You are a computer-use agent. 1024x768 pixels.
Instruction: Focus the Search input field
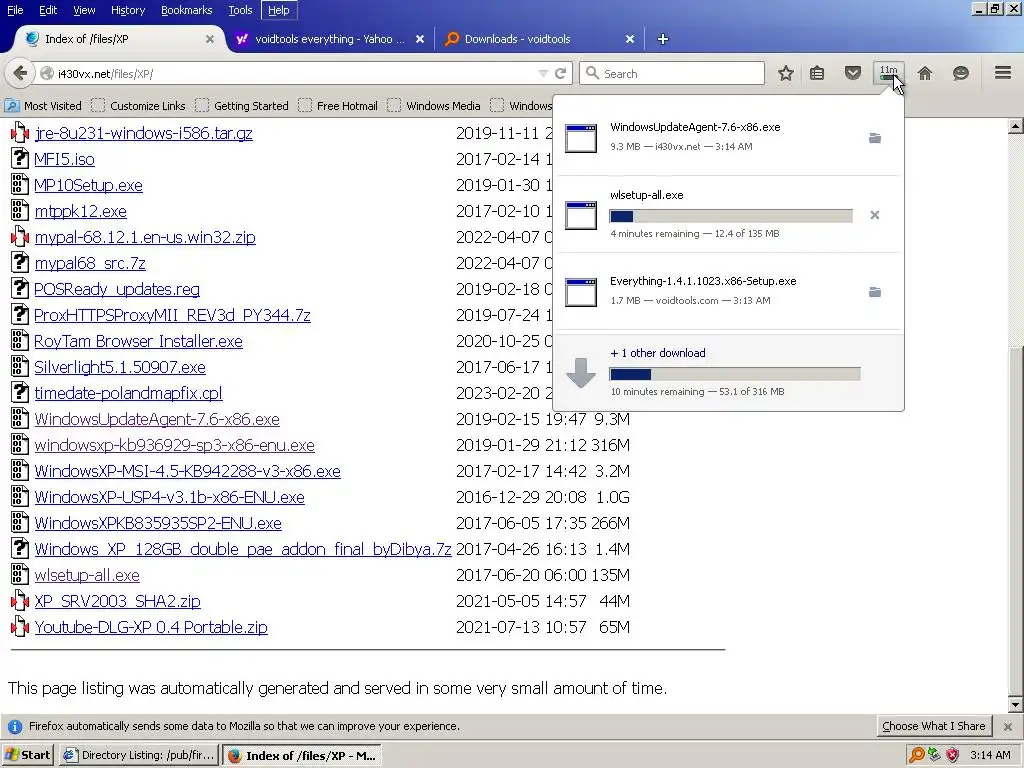point(672,73)
